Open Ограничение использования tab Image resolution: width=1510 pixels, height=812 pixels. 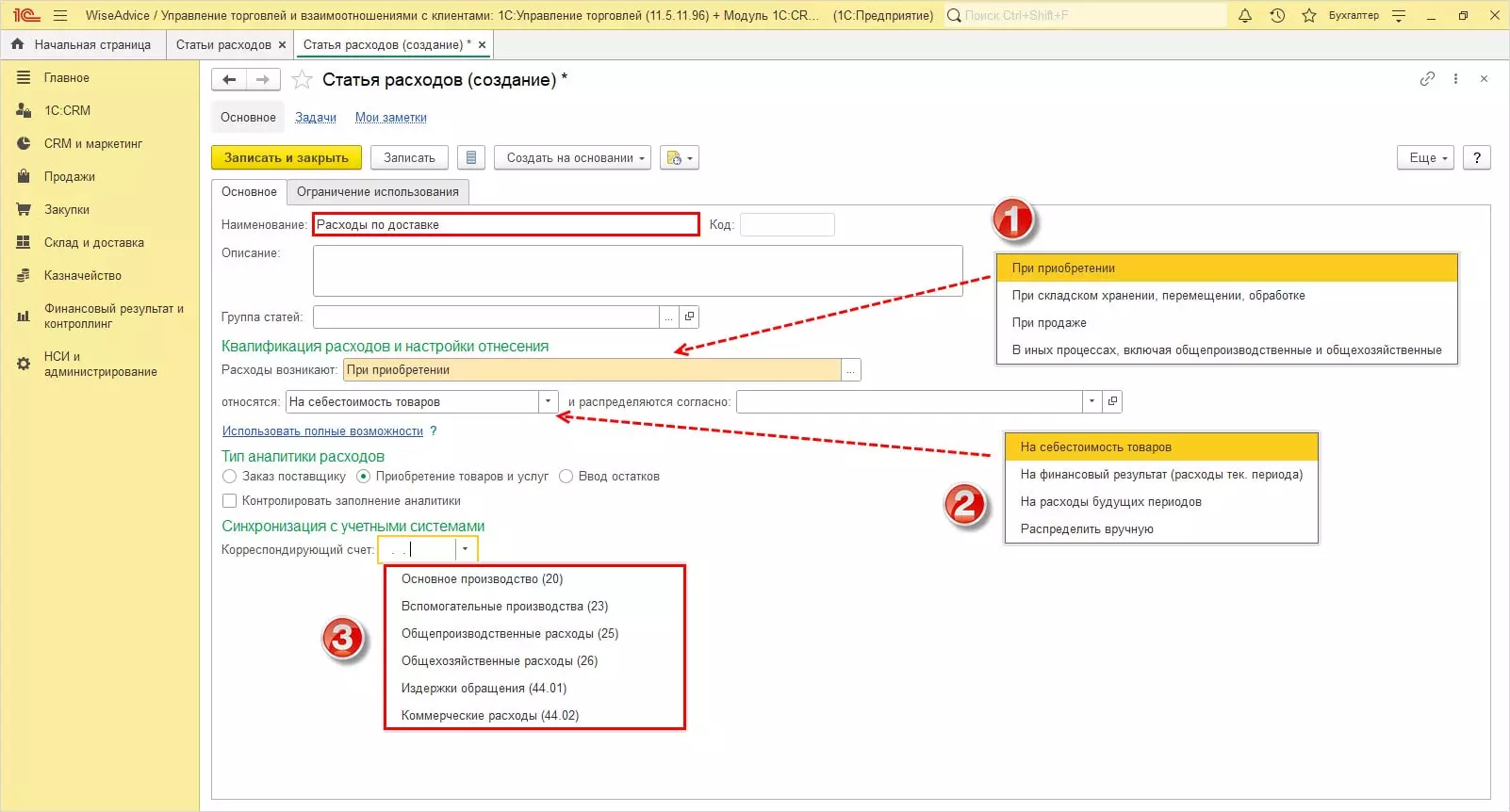378,192
